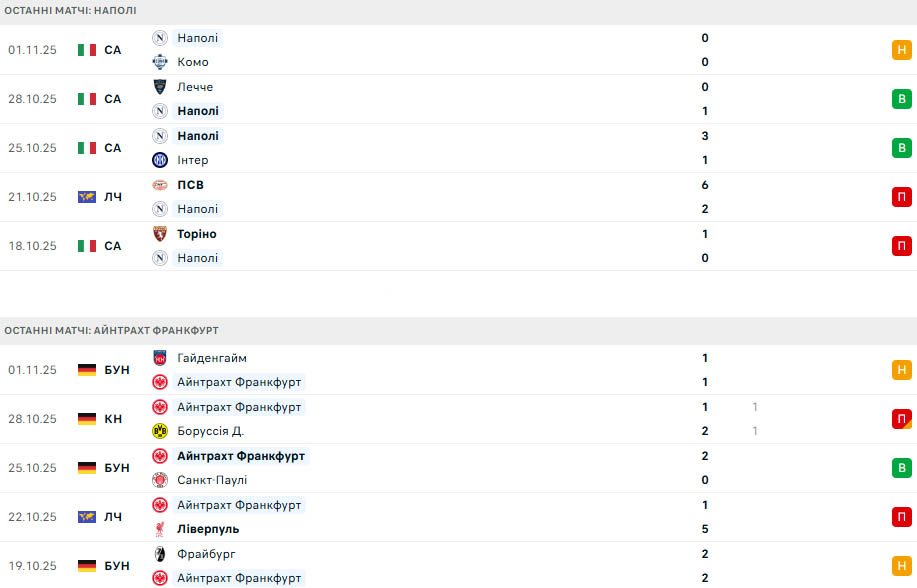
Task: Select the Інтер team name
Action: [x=193, y=160]
